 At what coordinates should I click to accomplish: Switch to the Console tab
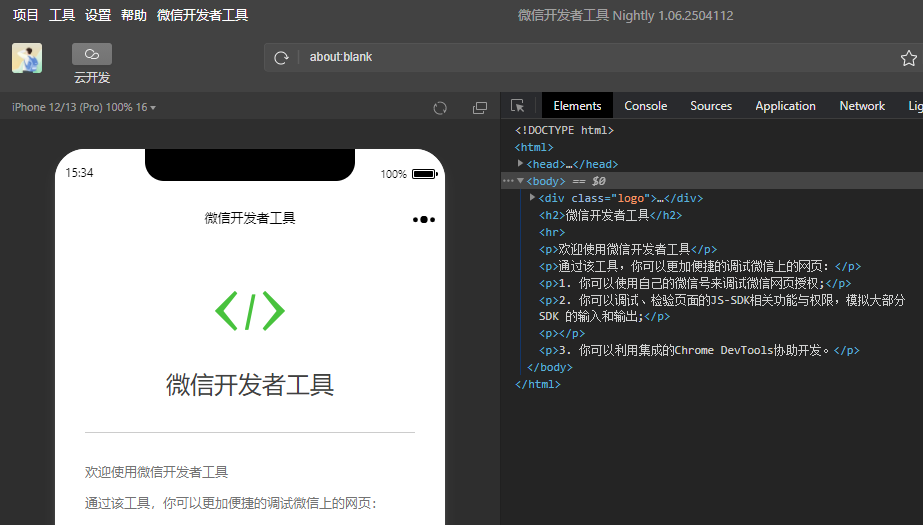coord(645,106)
